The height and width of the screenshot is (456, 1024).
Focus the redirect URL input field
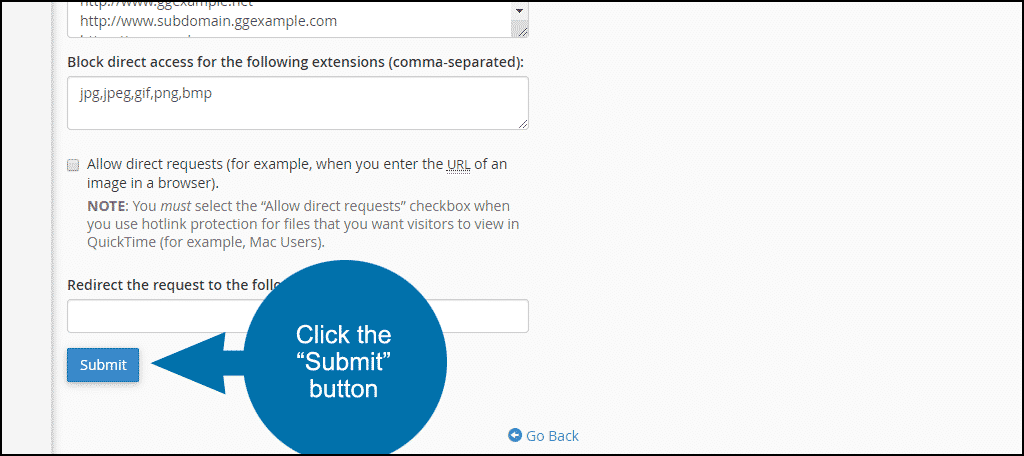(x=298, y=316)
